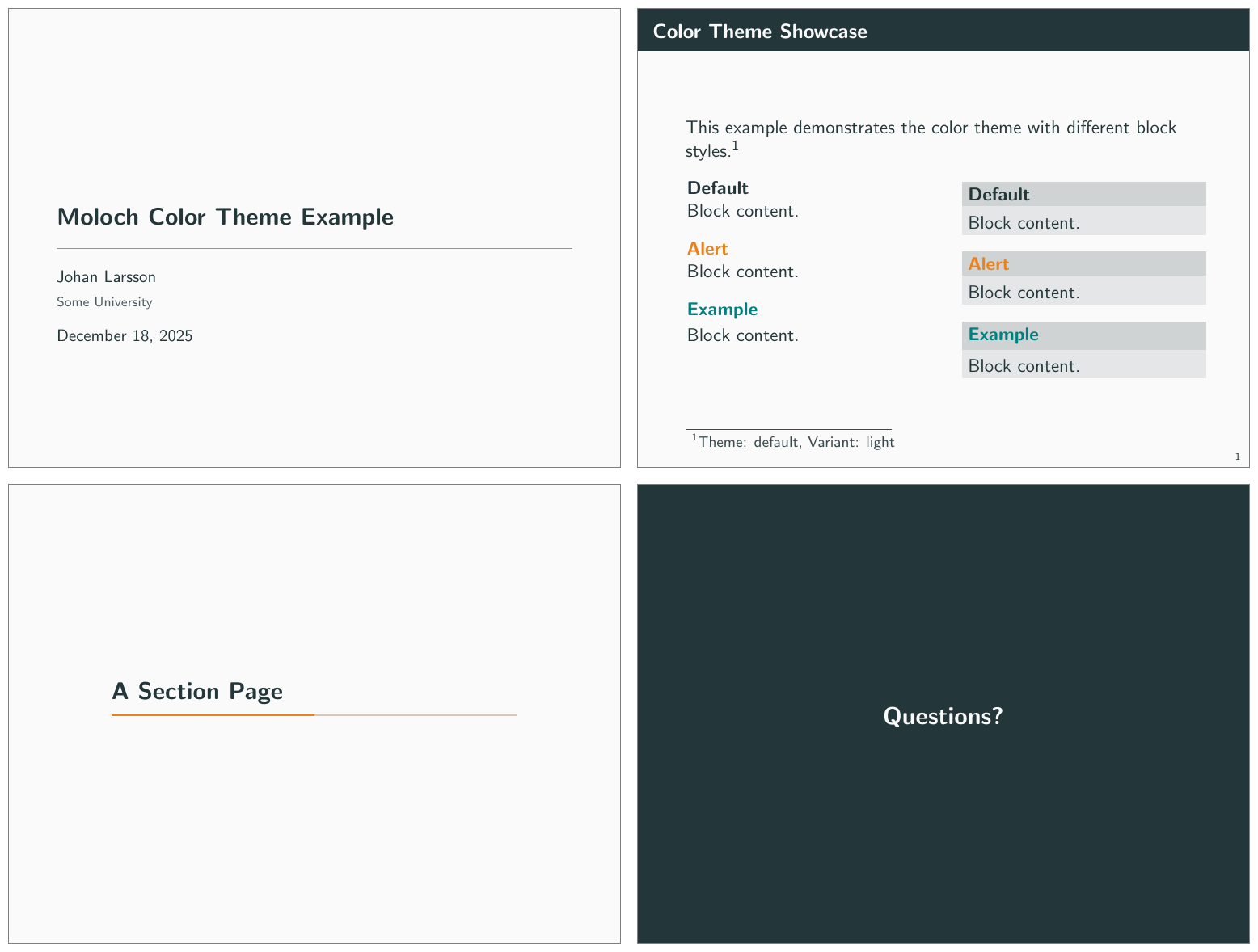Click block content under the unboxed Alert heading

(742, 272)
